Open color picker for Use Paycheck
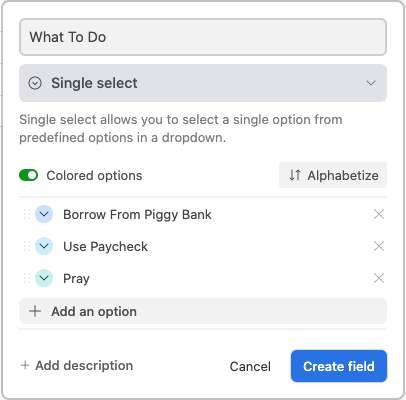Screen dimensions: 406x400 tap(44, 246)
